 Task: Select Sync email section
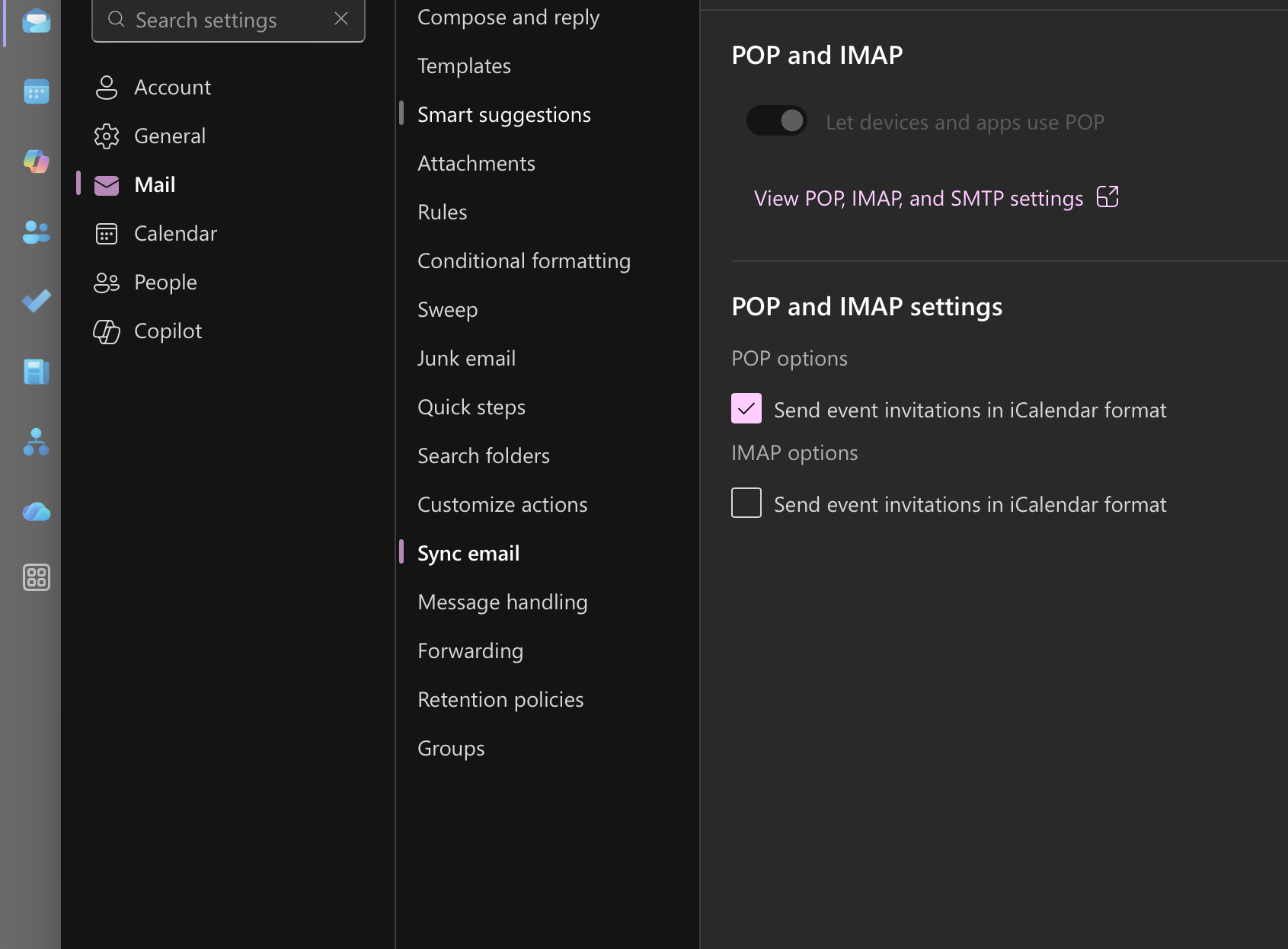coord(468,554)
